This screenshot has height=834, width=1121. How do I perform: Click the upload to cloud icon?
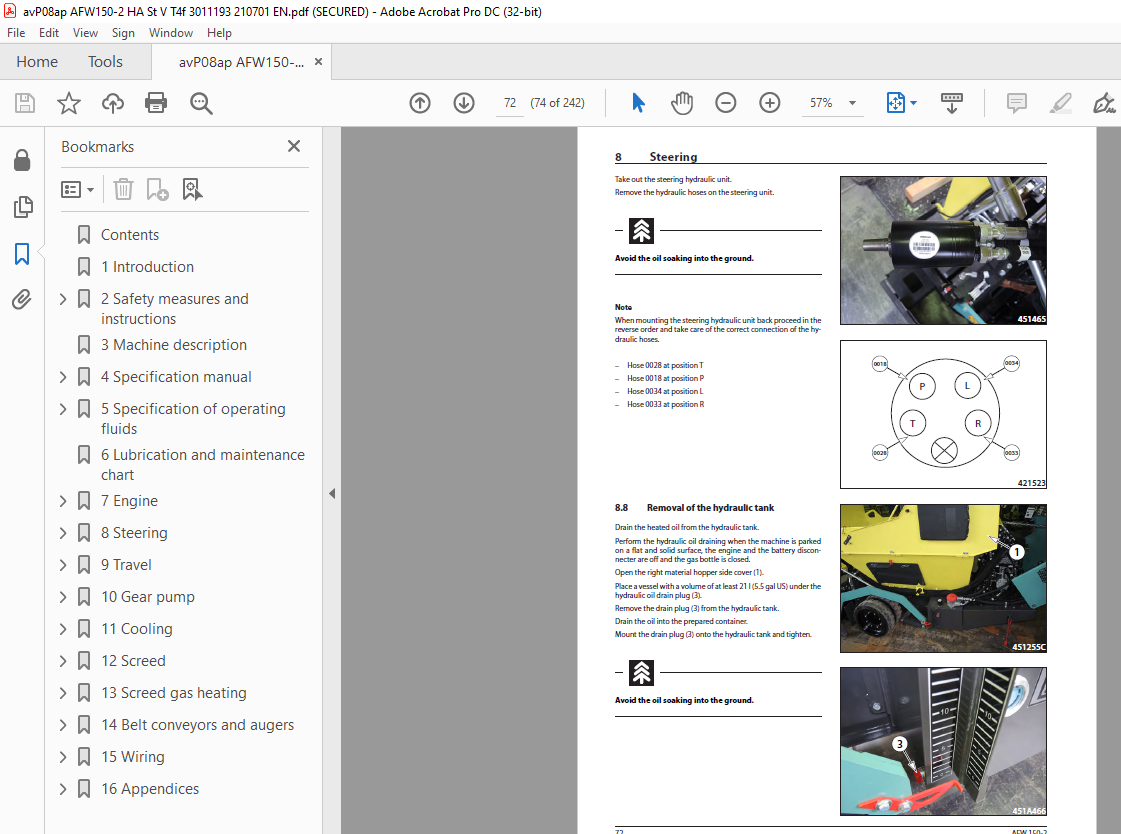click(x=112, y=103)
